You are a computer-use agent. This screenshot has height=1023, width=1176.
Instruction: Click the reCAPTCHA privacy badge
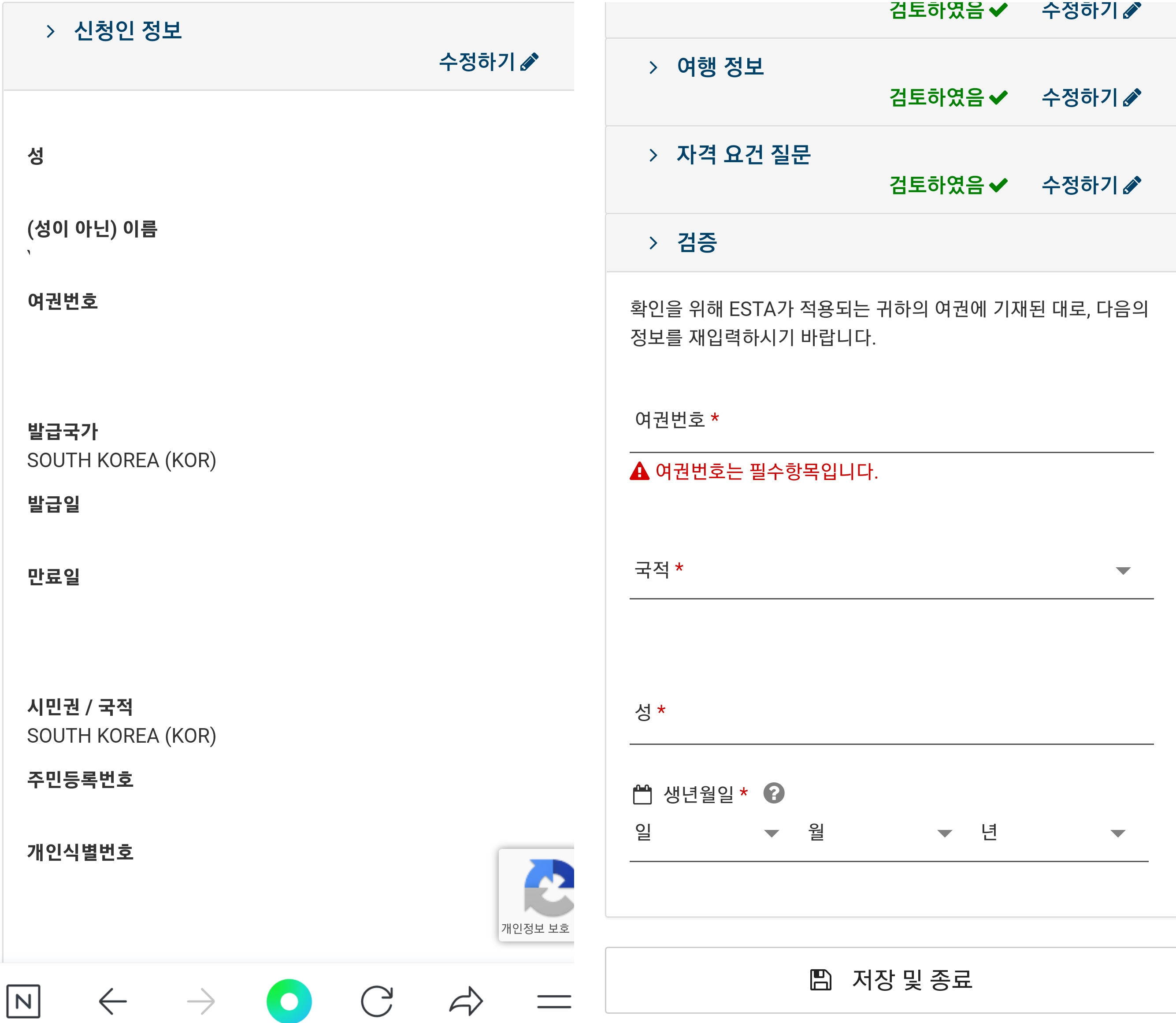[536, 895]
